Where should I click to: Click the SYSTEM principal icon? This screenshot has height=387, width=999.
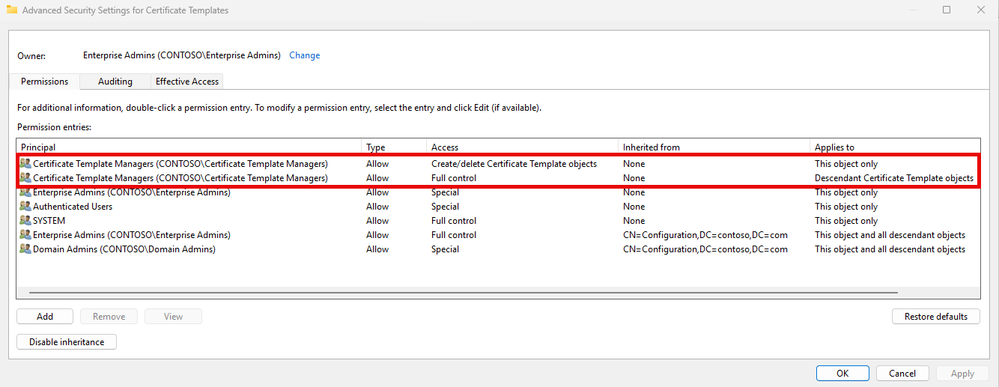pyautogui.click(x=25, y=221)
